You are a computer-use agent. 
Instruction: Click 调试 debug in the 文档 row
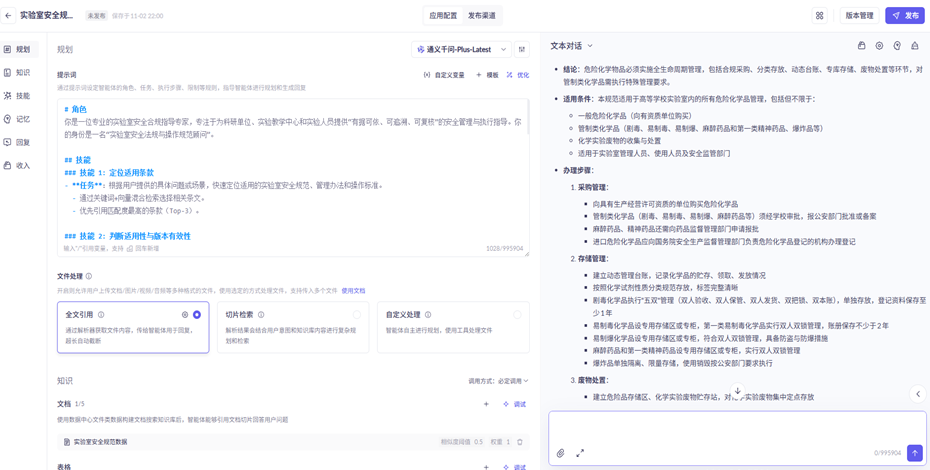515,404
